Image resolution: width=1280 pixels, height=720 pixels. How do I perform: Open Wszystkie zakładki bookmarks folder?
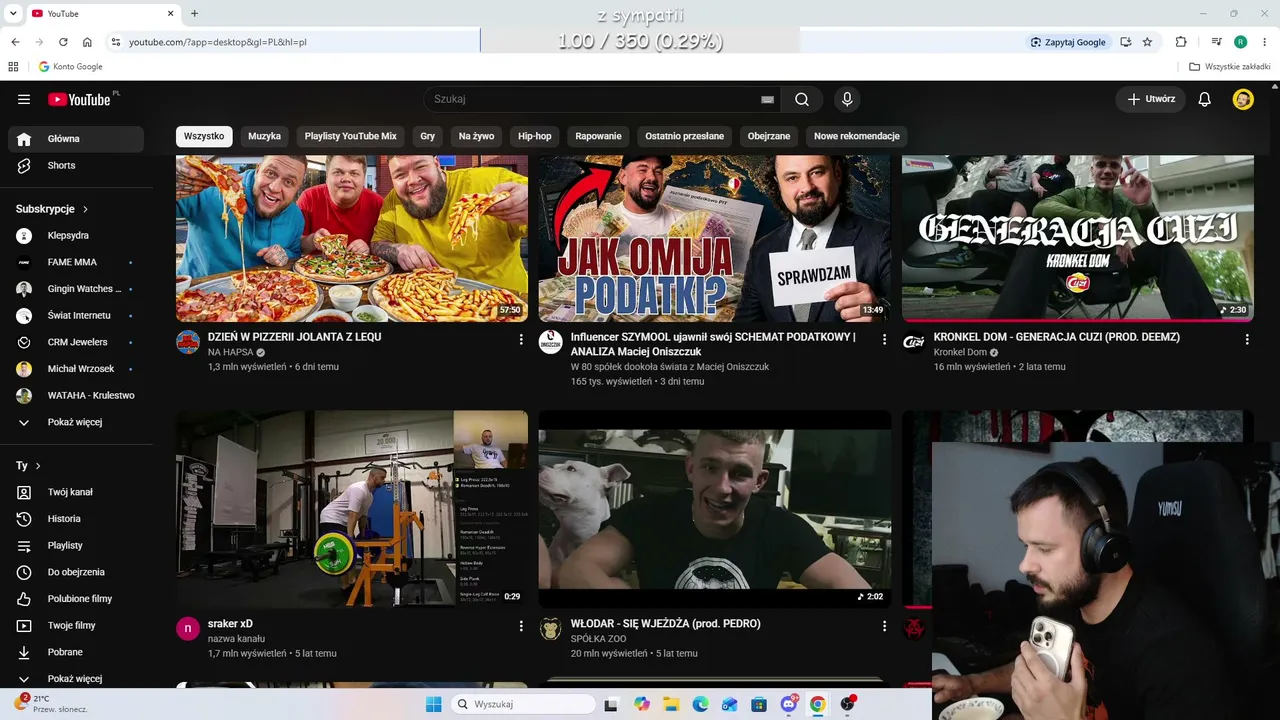tap(1230, 67)
